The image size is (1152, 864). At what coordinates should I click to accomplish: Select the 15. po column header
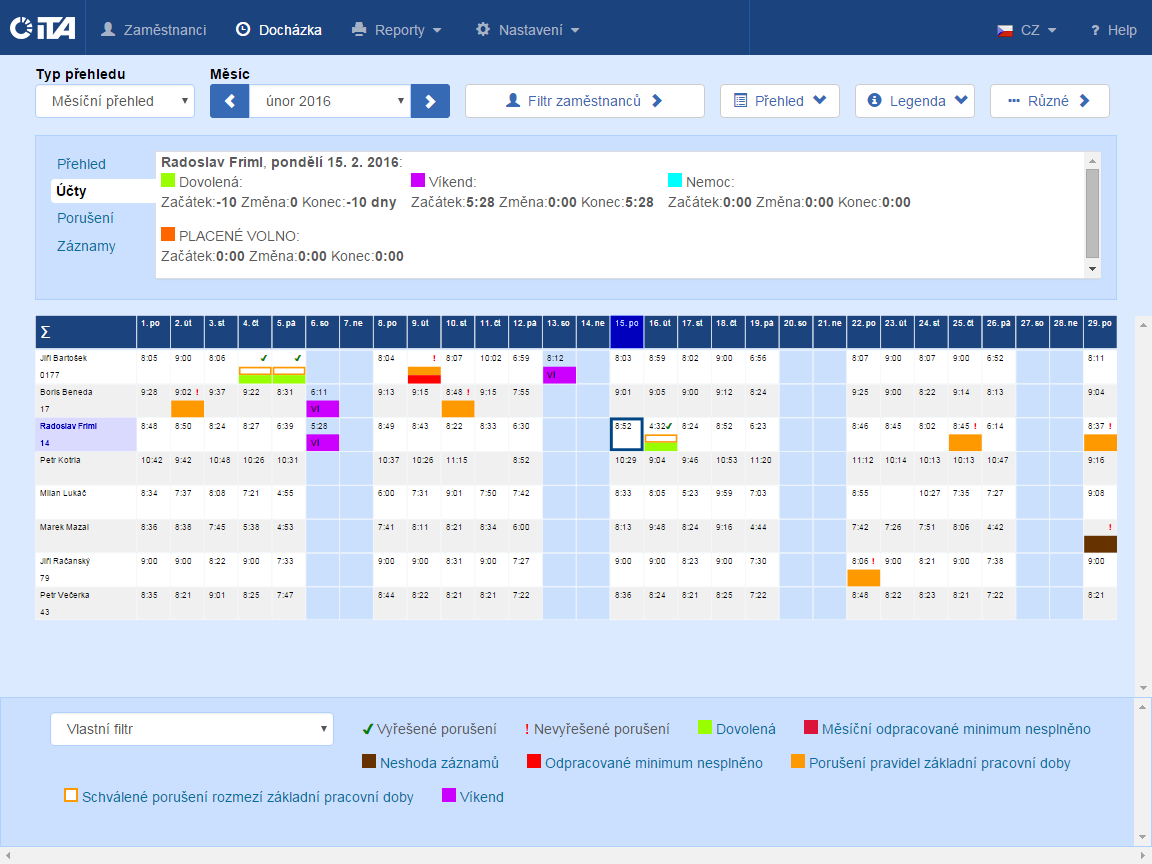pyautogui.click(x=627, y=324)
